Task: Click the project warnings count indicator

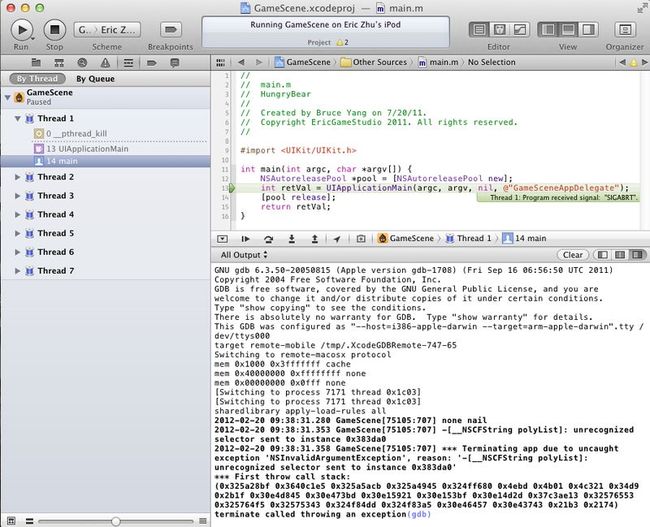Action: click(x=342, y=42)
